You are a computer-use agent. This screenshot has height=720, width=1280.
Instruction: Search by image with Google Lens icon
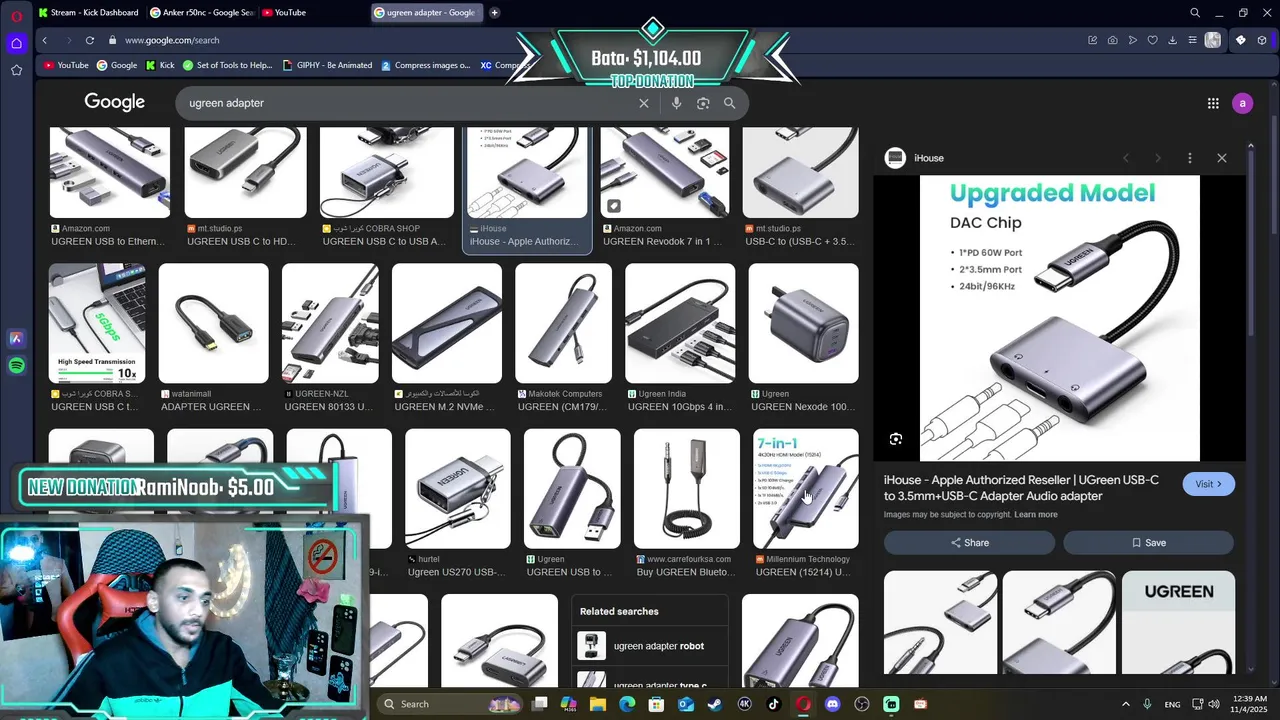coord(703,103)
